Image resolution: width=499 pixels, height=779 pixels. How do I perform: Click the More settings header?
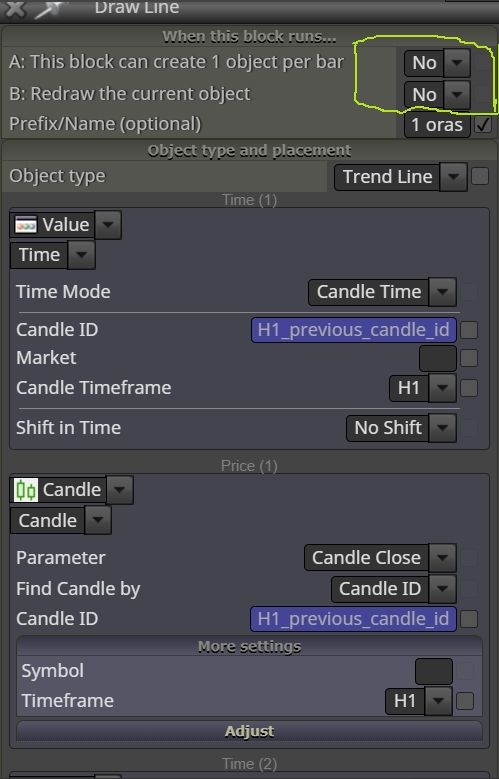[x=250, y=646]
